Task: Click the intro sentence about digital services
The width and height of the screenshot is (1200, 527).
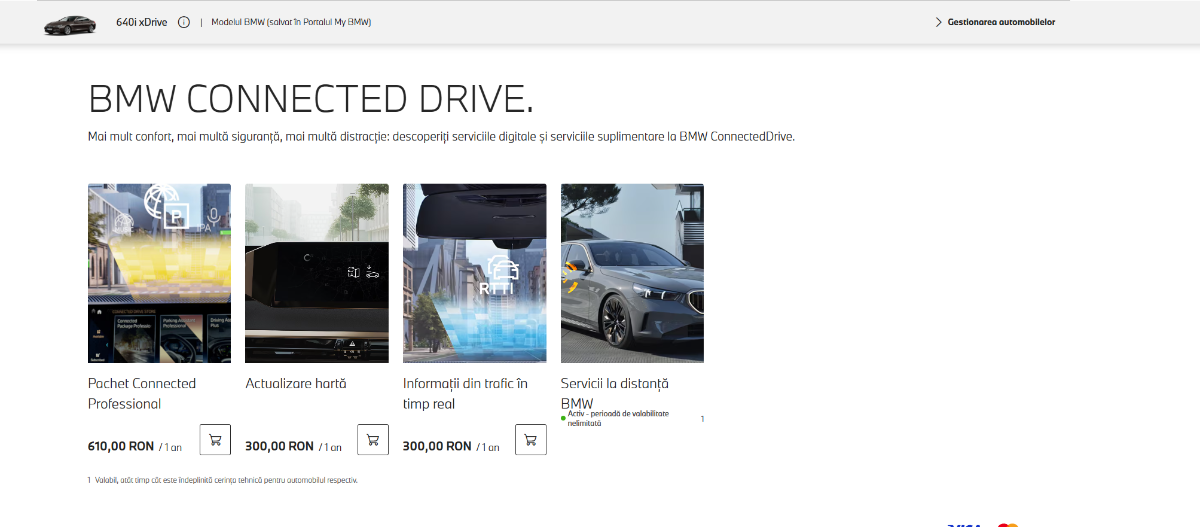Action: [x=441, y=137]
